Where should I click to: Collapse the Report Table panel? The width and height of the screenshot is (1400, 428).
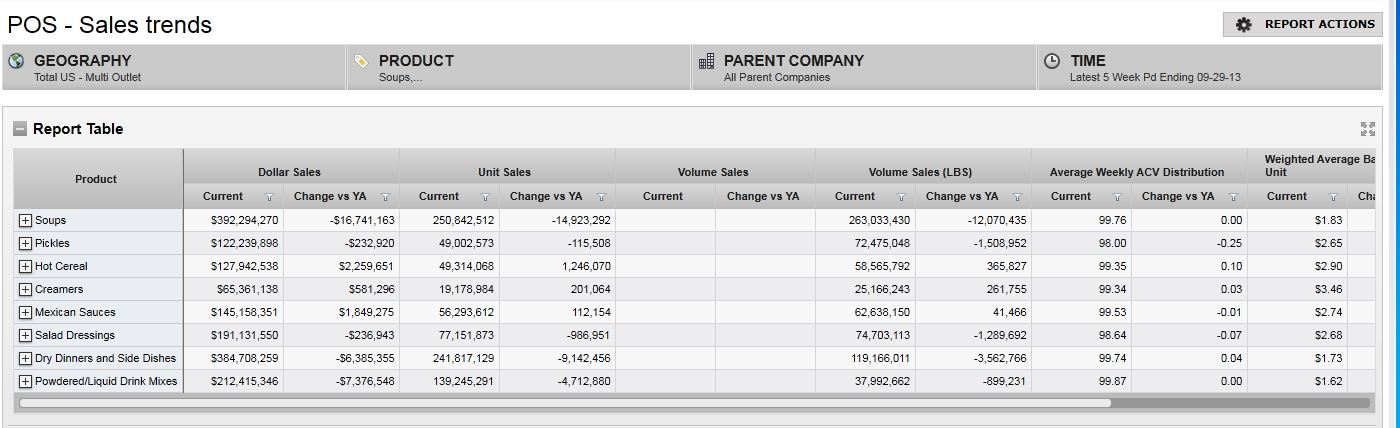(20, 129)
